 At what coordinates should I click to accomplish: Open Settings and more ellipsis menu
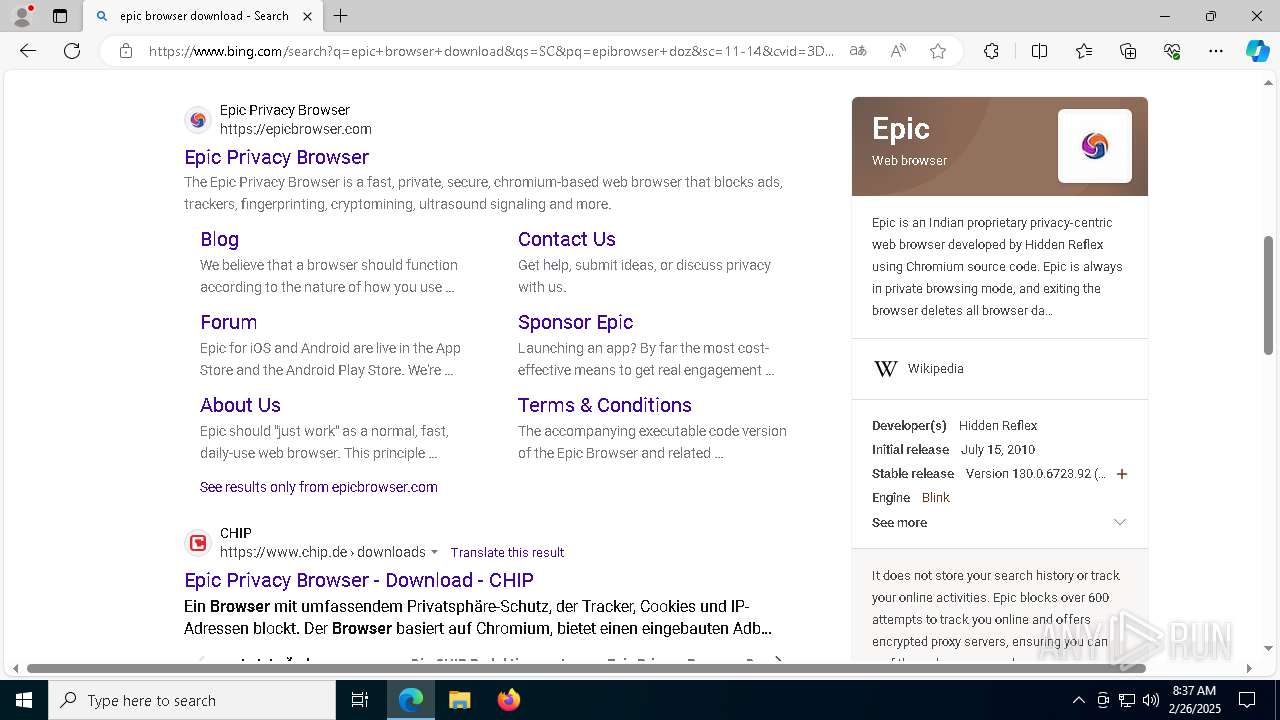click(x=1216, y=51)
